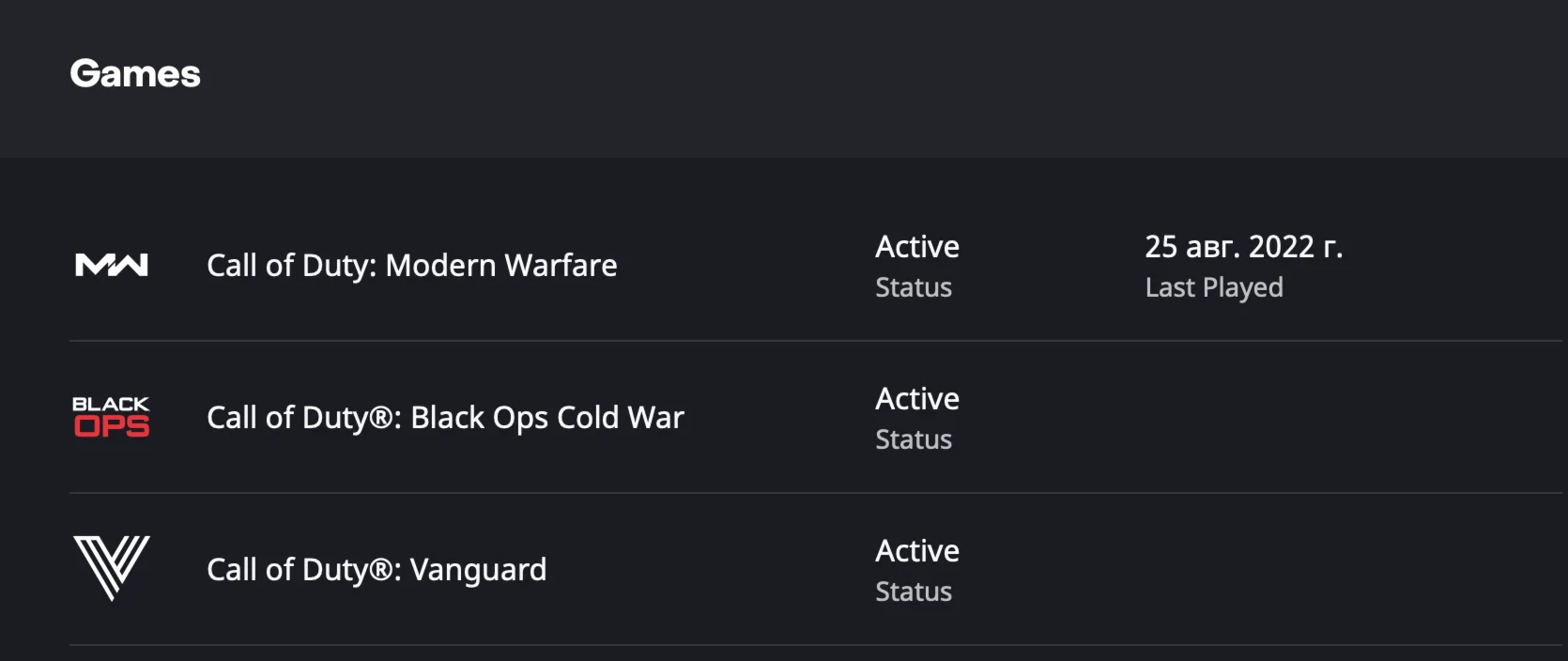This screenshot has height=661, width=1568.
Task: Expand the Call of Duty: Modern Warfare row
Action: click(411, 265)
